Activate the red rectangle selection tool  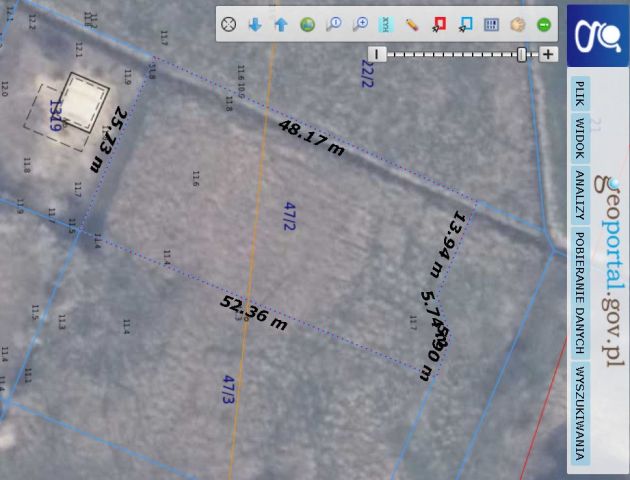439,24
